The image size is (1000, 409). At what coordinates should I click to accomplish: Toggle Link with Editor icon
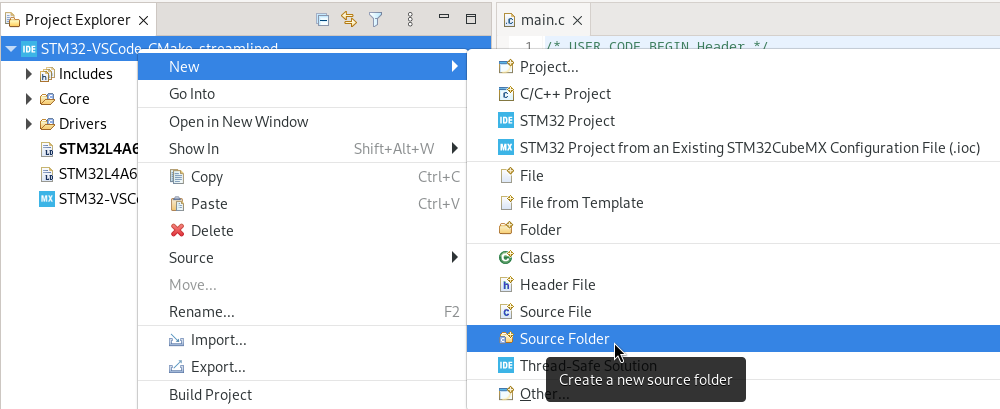[x=349, y=19]
